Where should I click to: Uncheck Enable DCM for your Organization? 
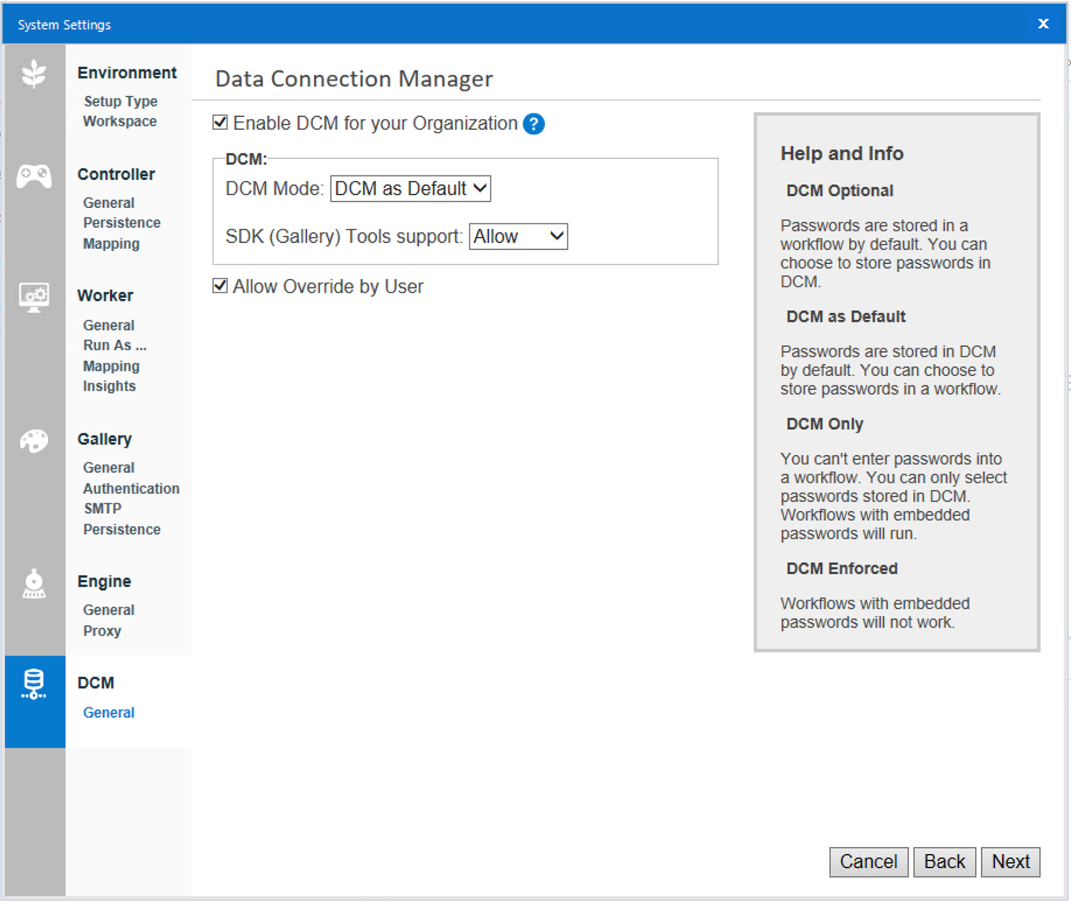220,122
